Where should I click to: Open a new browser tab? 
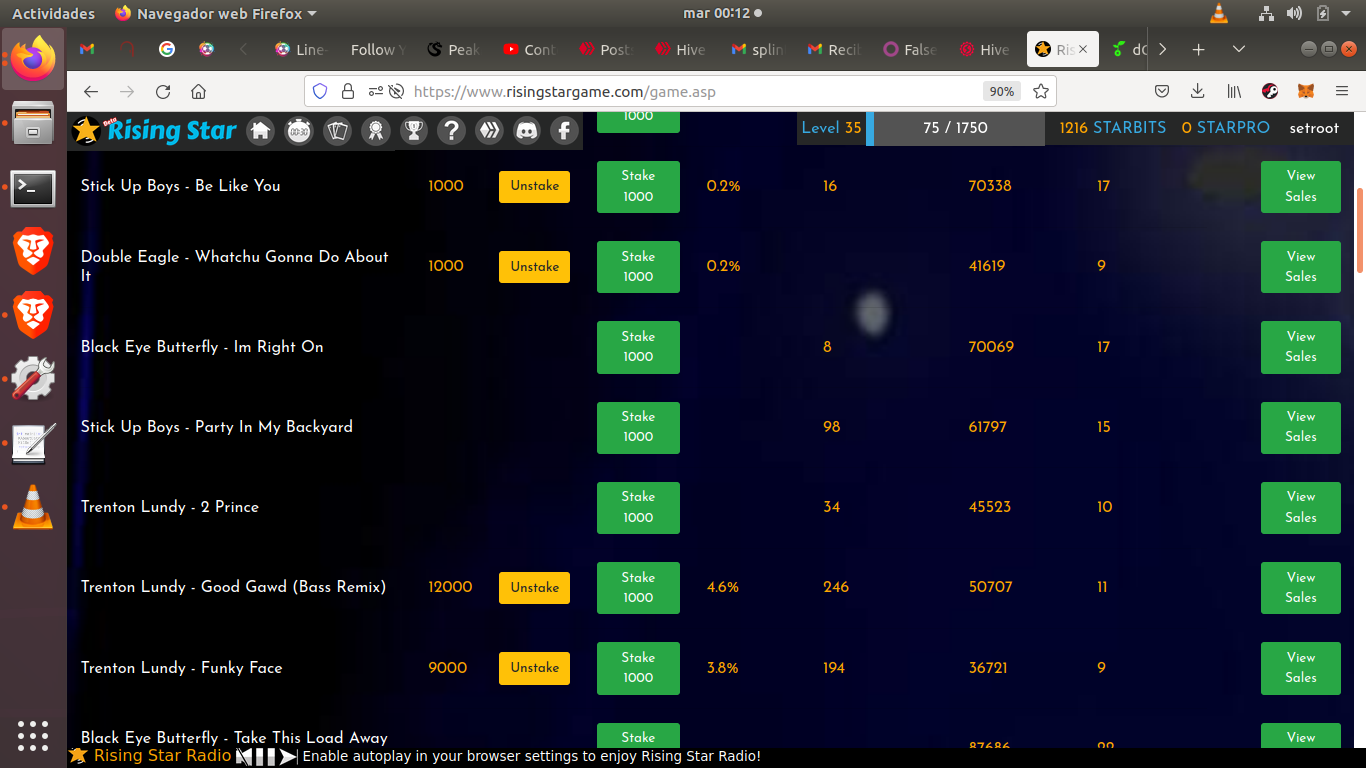[x=1198, y=49]
